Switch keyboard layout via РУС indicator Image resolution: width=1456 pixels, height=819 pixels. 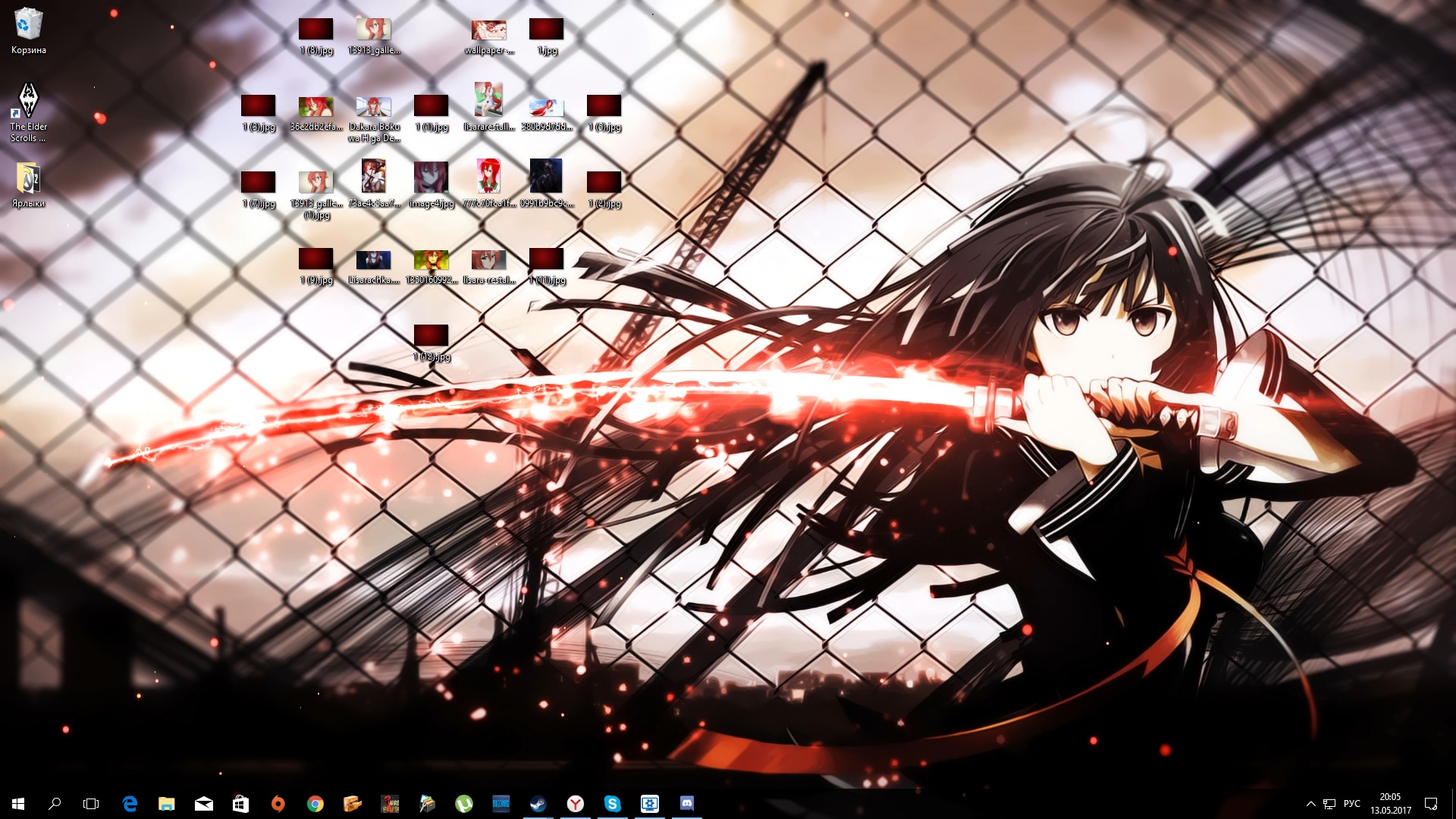[1353, 804]
